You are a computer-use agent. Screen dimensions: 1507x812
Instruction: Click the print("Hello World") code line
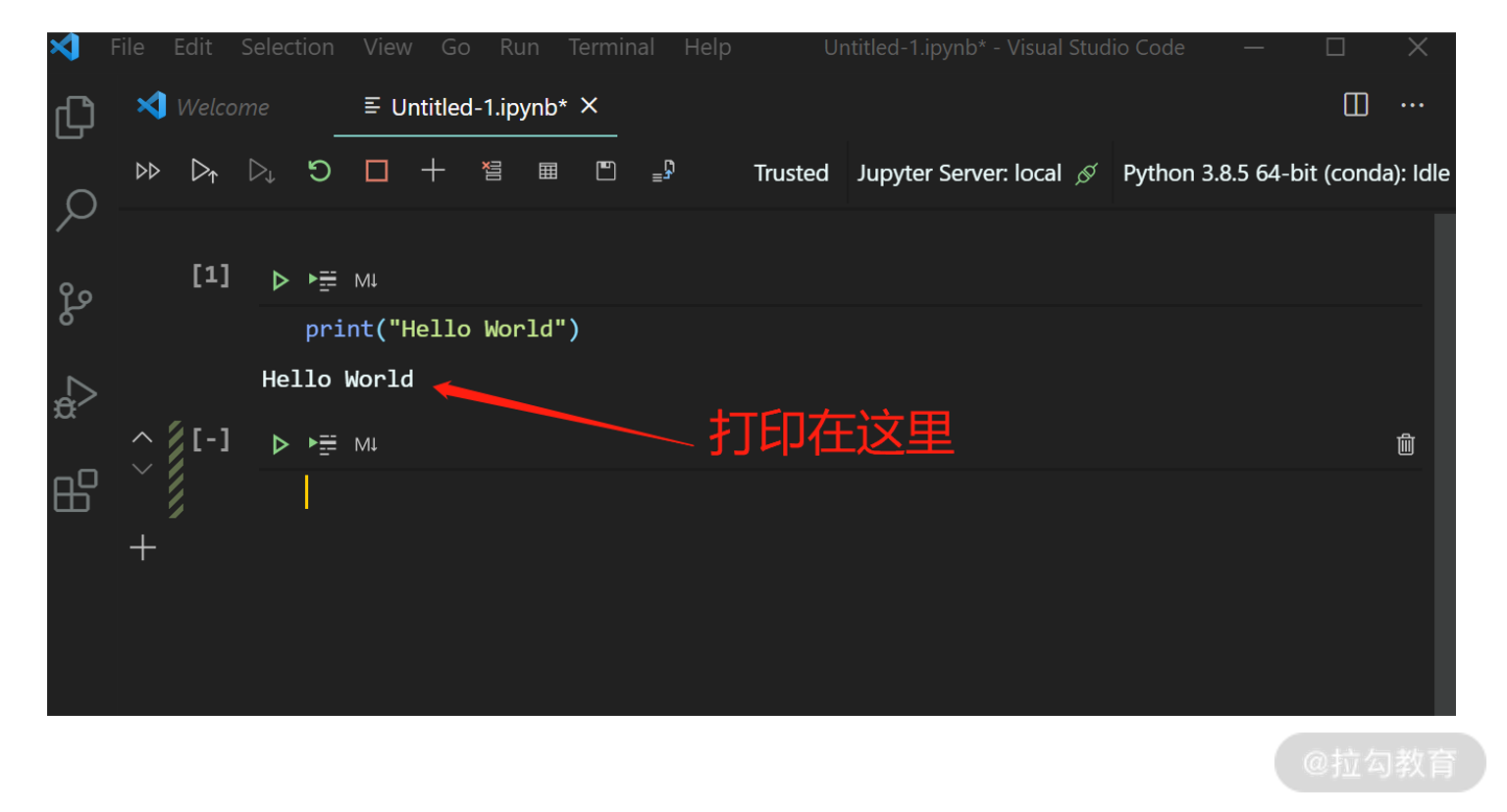pyautogui.click(x=442, y=330)
